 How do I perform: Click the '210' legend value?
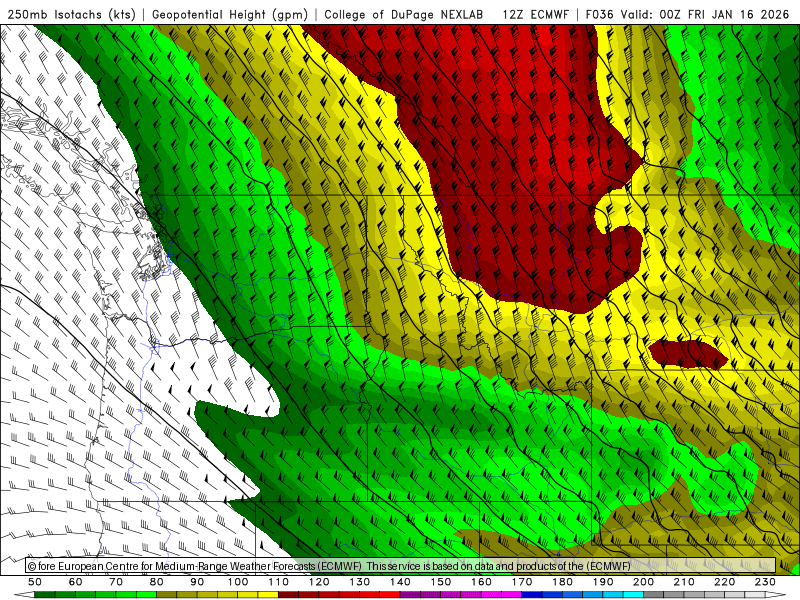[684, 582]
